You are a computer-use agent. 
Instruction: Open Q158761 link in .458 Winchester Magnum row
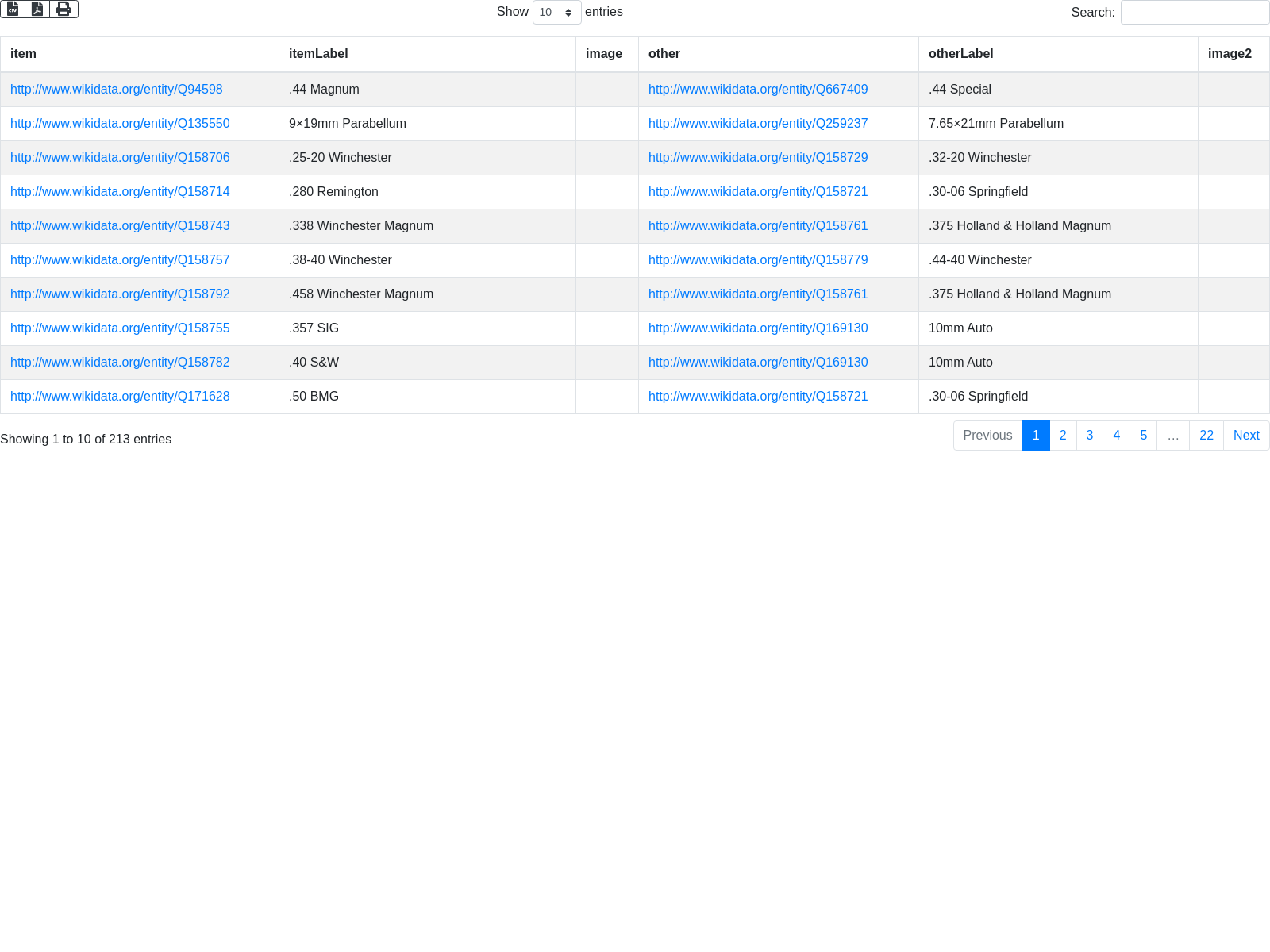tap(758, 294)
